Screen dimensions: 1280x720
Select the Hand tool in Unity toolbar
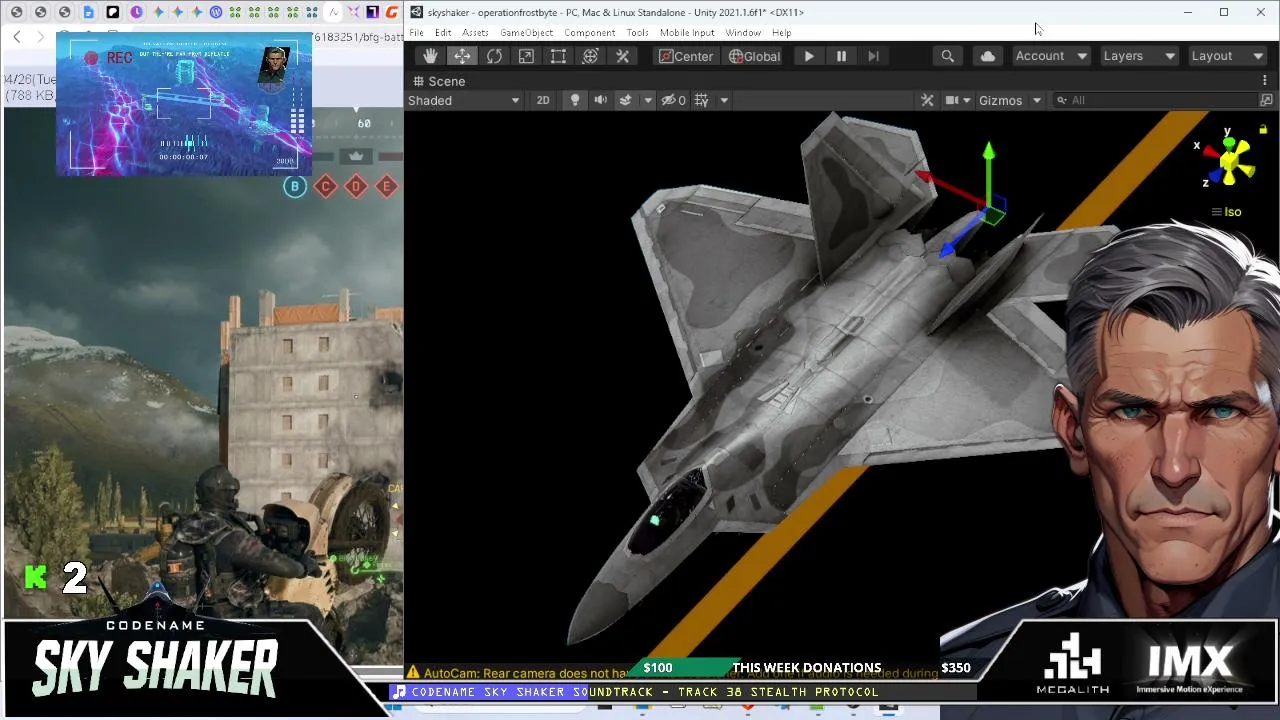pos(430,56)
